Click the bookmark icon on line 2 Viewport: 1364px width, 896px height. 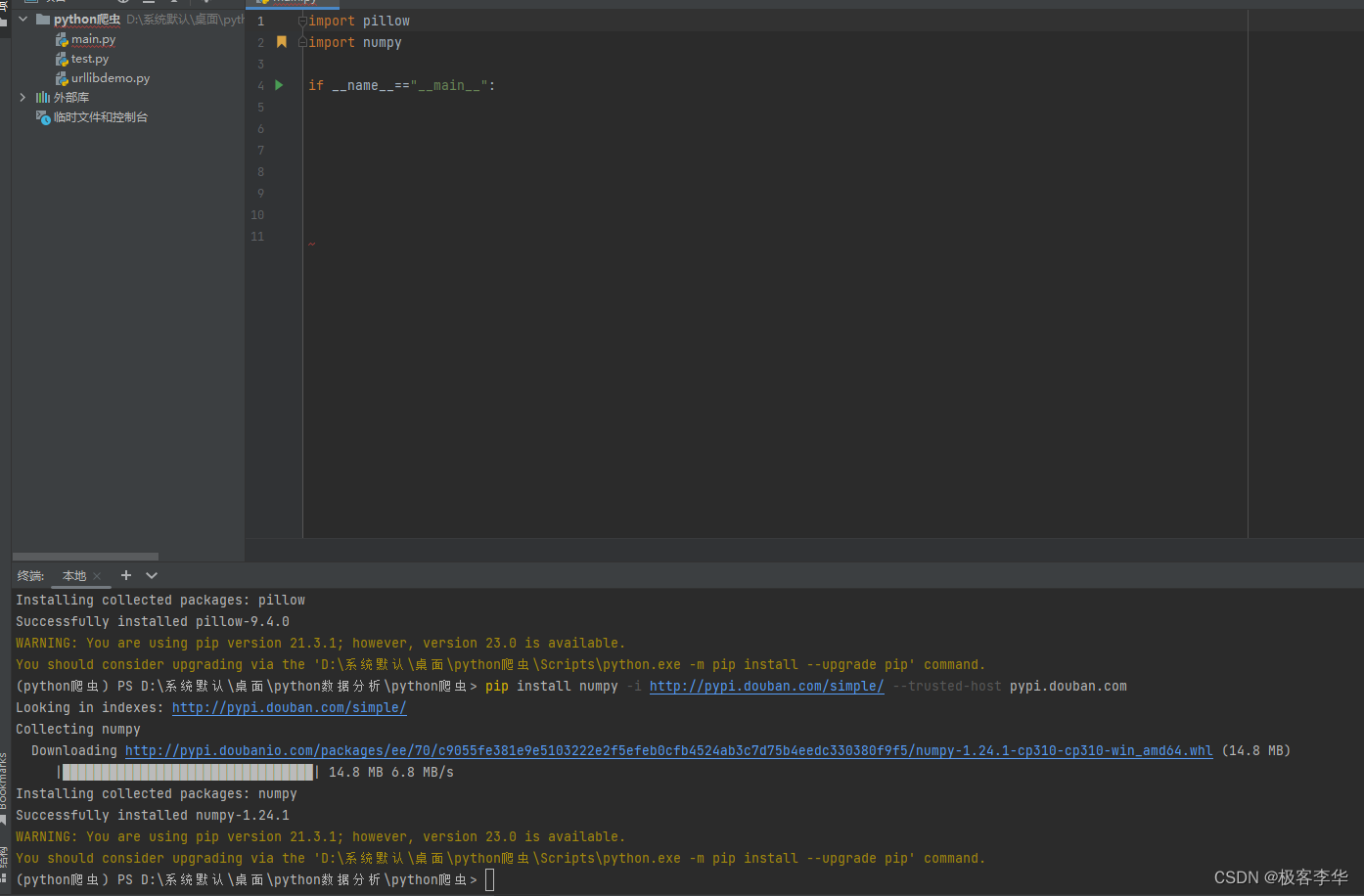tap(282, 42)
